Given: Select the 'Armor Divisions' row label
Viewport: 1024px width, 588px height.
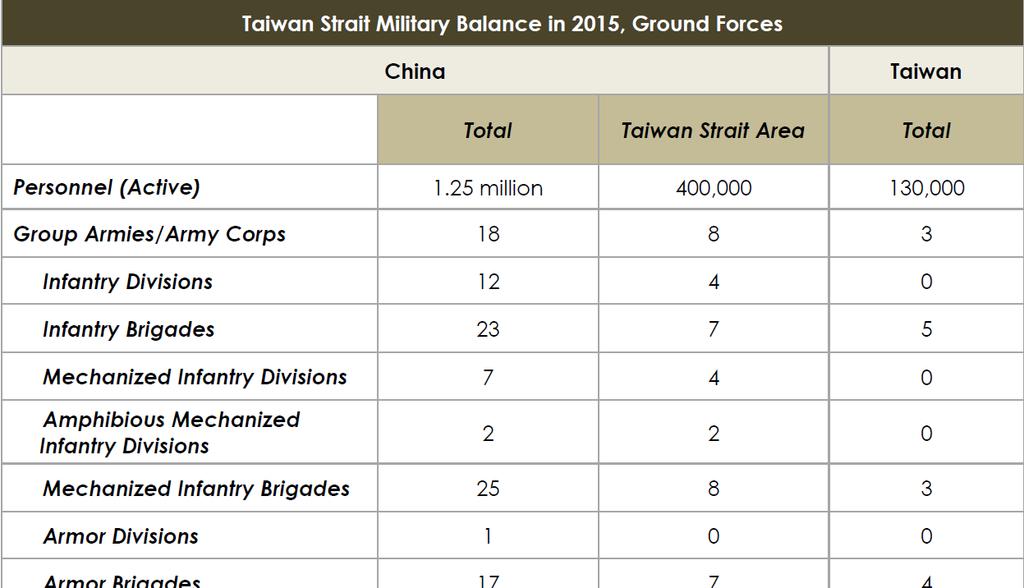Looking at the screenshot, I should pyautogui.click(x=120, y=536).
